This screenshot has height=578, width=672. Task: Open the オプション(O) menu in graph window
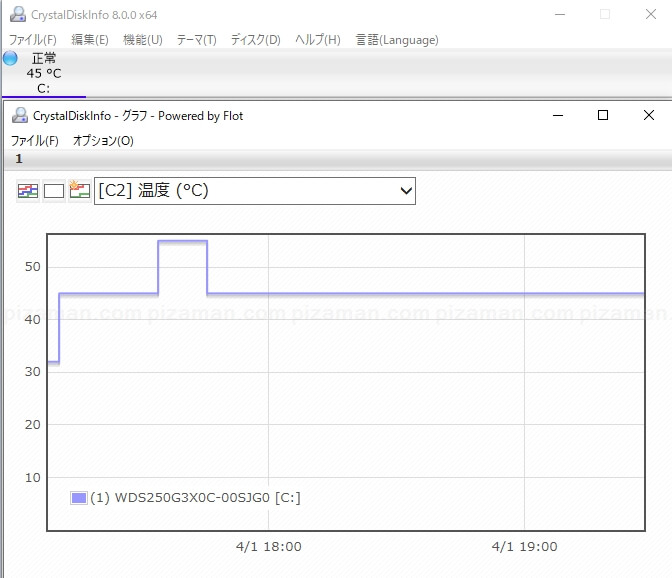[103, 141]
